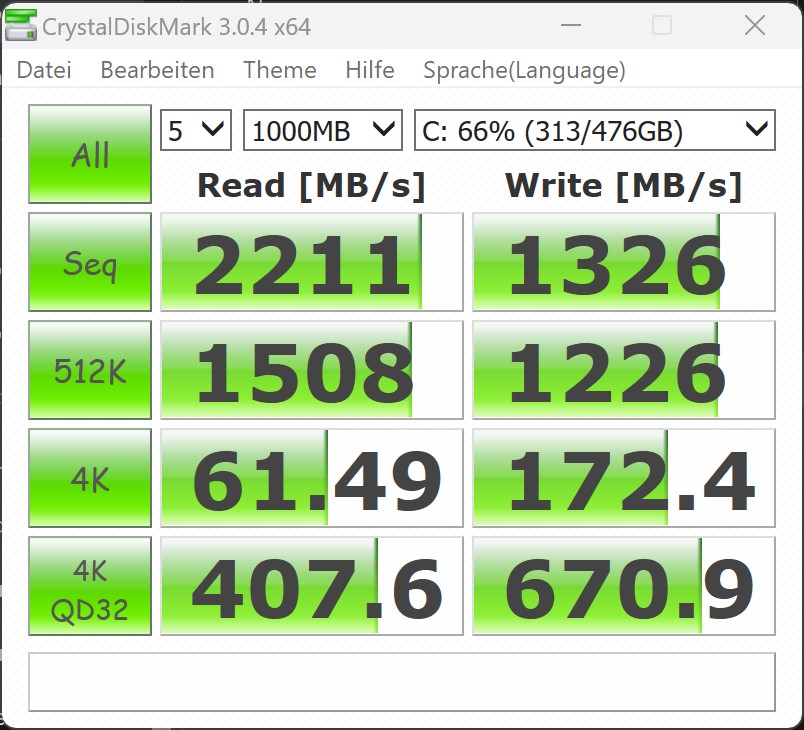Image resolution: width=804 pixels, height=730 pixels.
Task: Start the Seq benchmark test
Action: click(x=90, y=262)
